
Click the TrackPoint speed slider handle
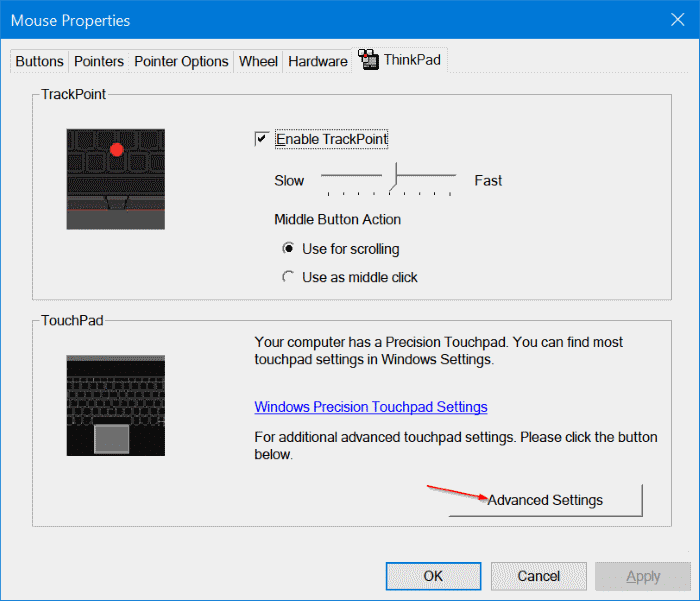[393, 177]
